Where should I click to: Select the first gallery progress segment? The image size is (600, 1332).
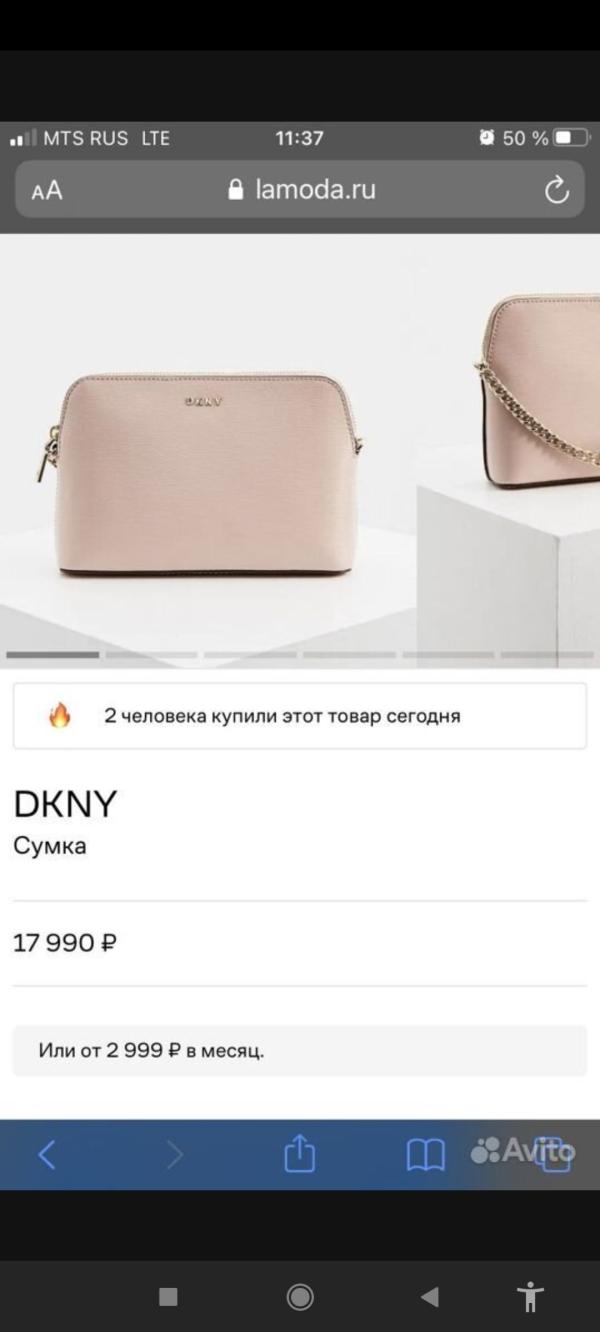pos(52,655)
